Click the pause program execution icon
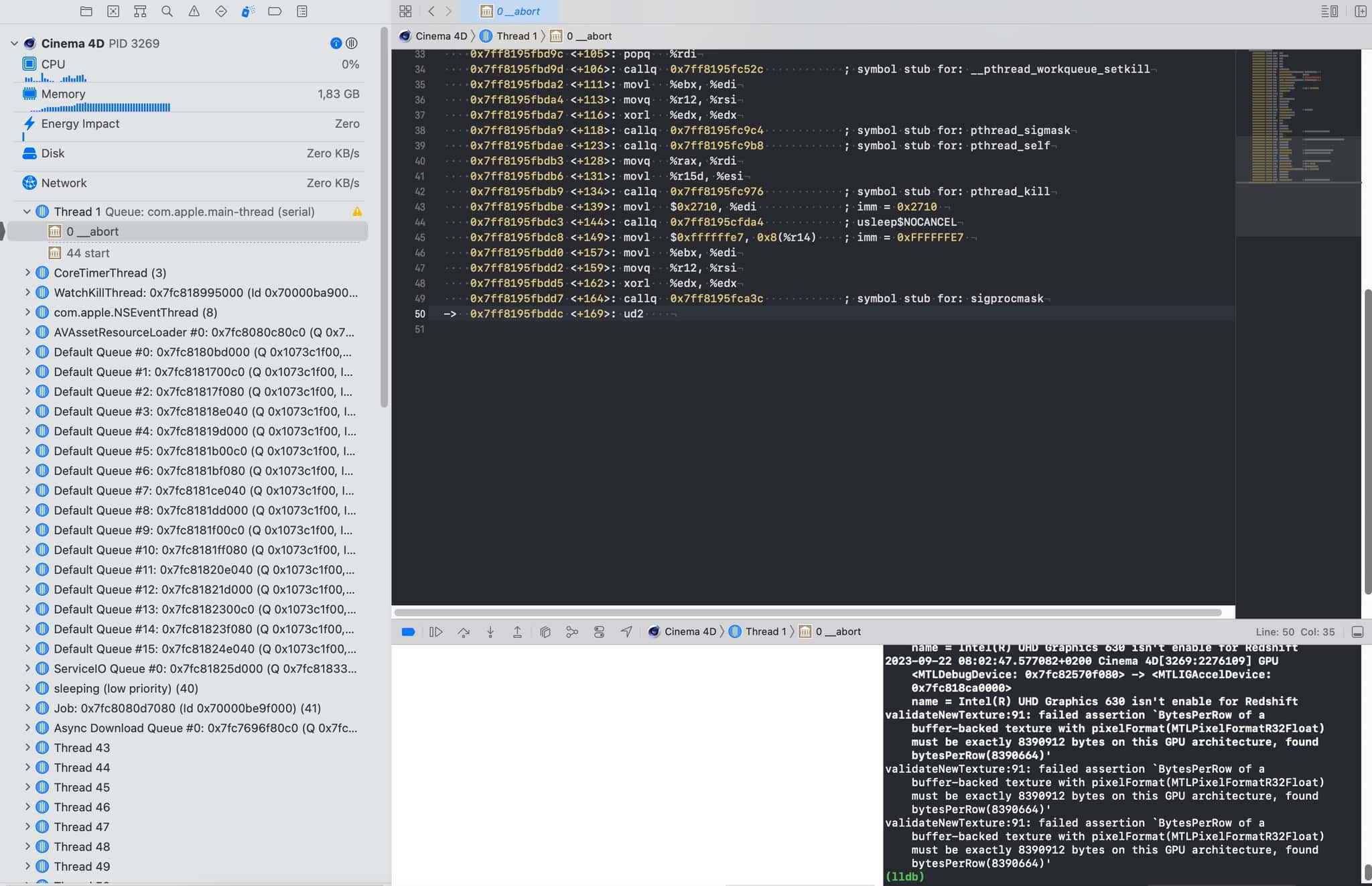Viewport: 1372px width, 886px height. [436, 631]
